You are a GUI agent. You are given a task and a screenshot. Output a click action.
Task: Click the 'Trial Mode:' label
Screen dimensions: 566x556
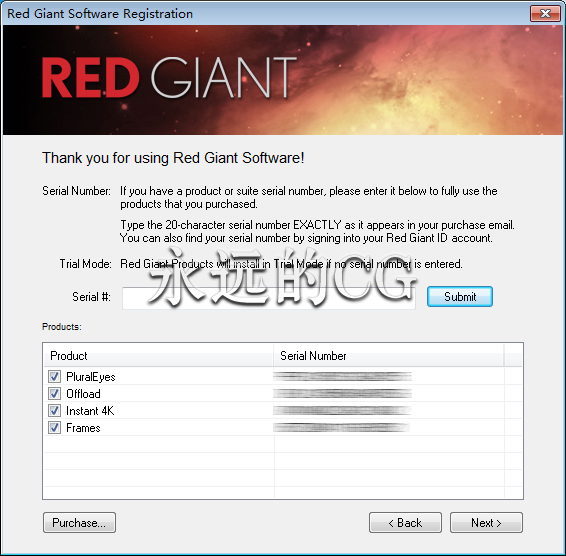point(86,264)
